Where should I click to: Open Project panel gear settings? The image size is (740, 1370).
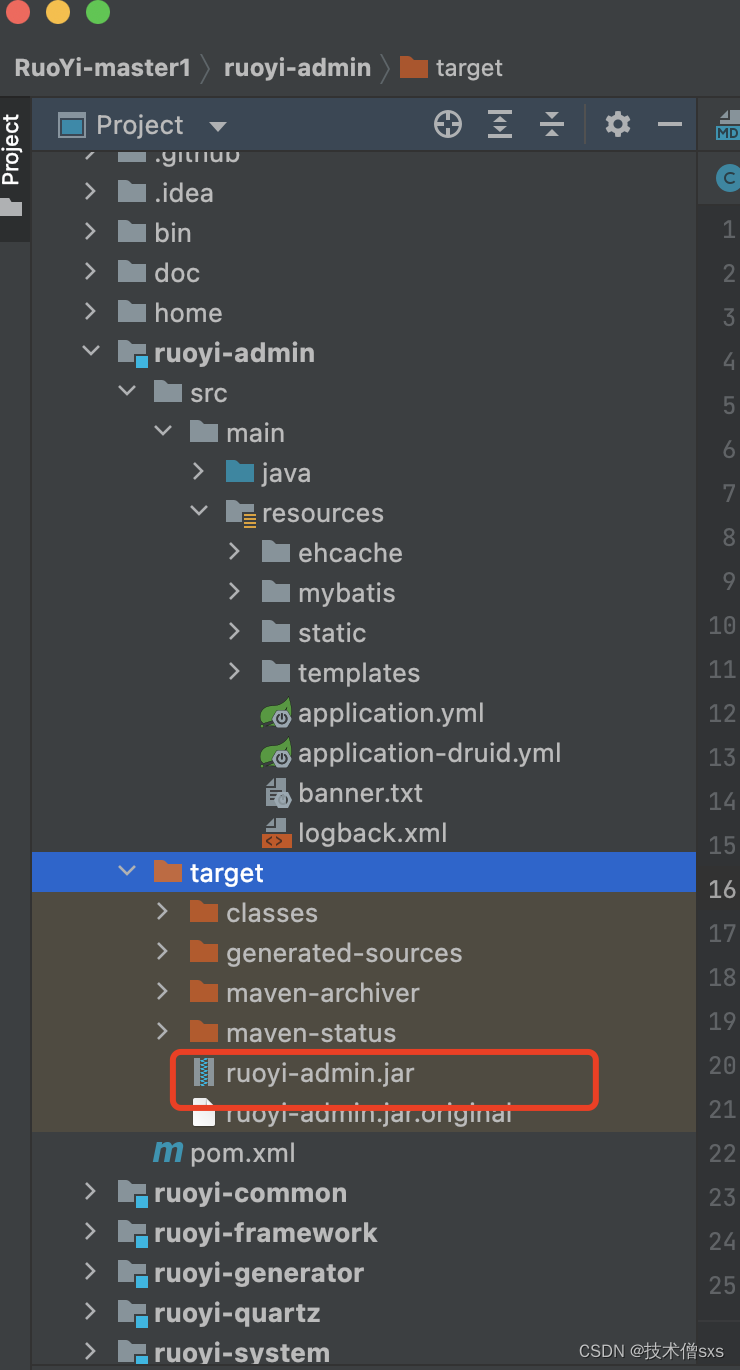click(618, 125)
